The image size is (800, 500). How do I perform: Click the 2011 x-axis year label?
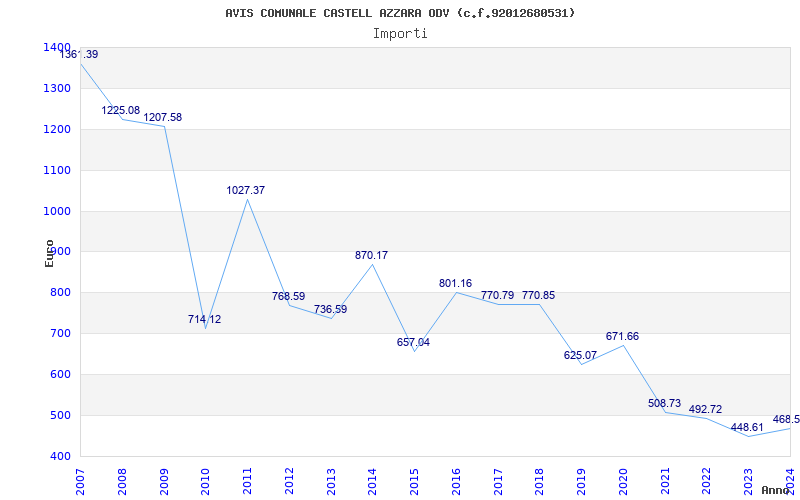[247, 482]
